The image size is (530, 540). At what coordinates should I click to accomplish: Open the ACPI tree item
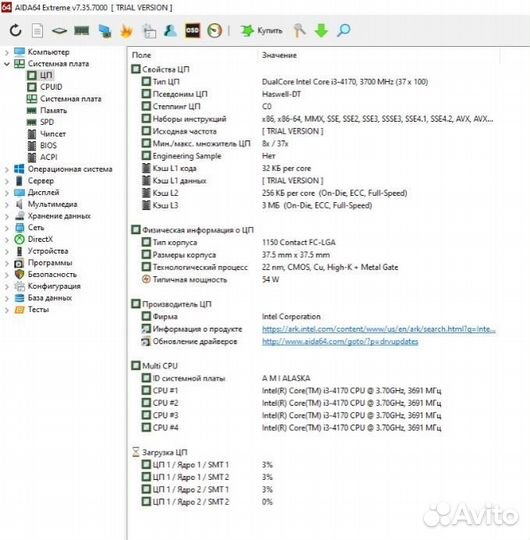(49, 157)
